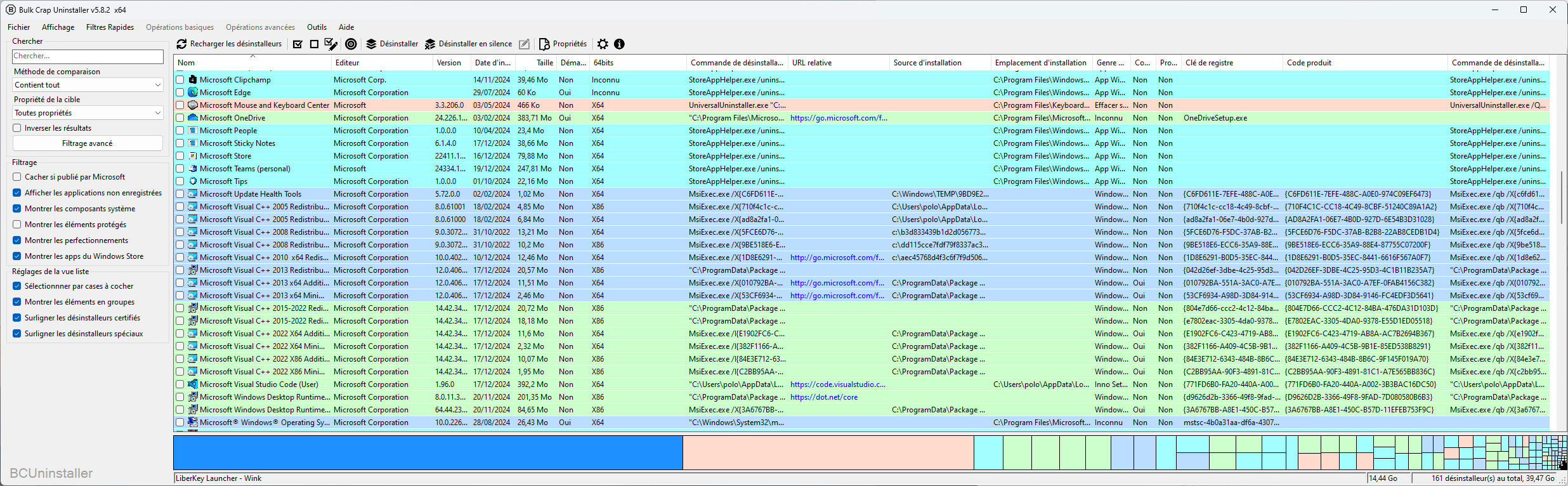
Task: Open the https://dot.net/core link
Action: point(824,397)
